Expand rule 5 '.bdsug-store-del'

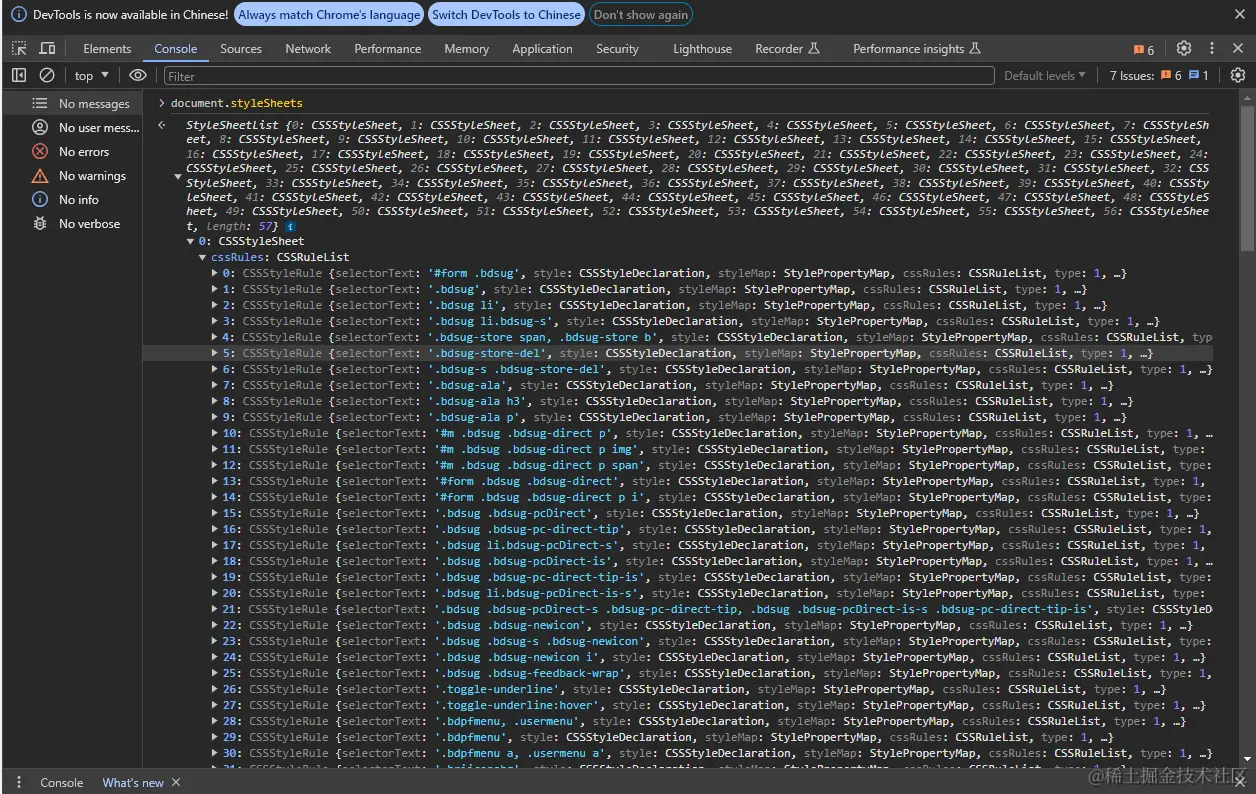[215, 353]
